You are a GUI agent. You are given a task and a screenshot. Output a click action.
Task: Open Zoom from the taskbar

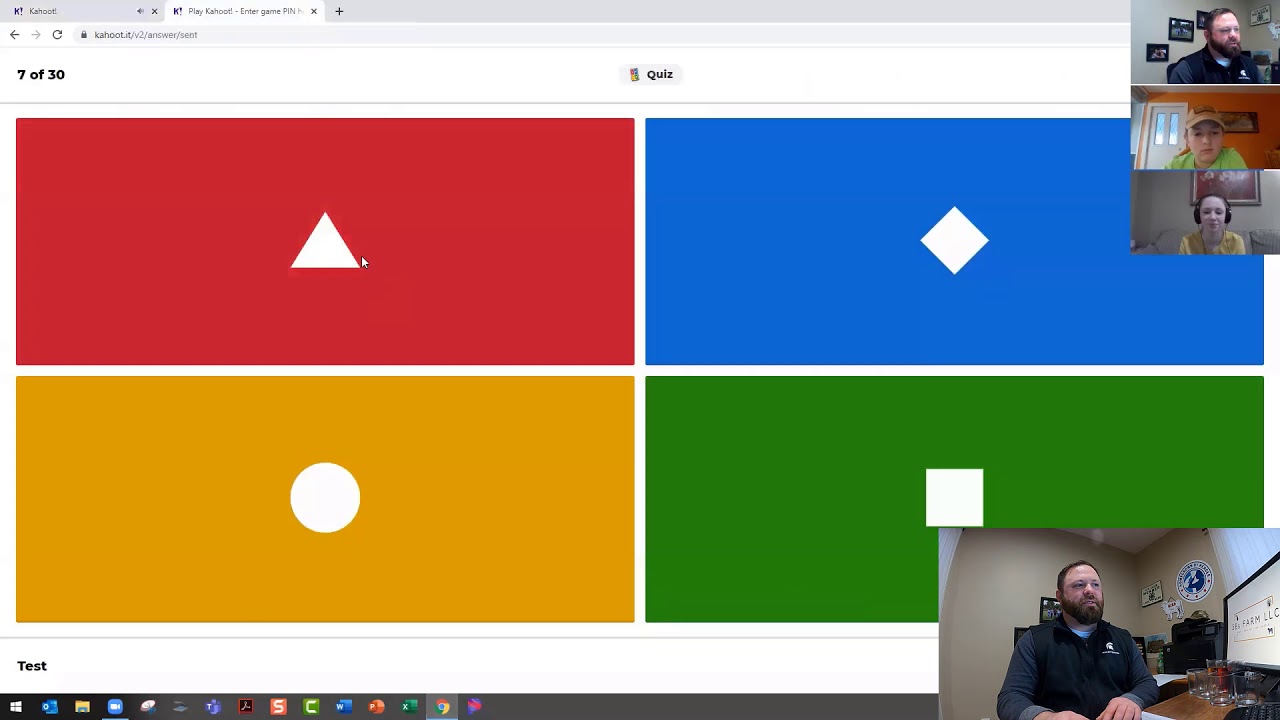[x=115, y=707]
